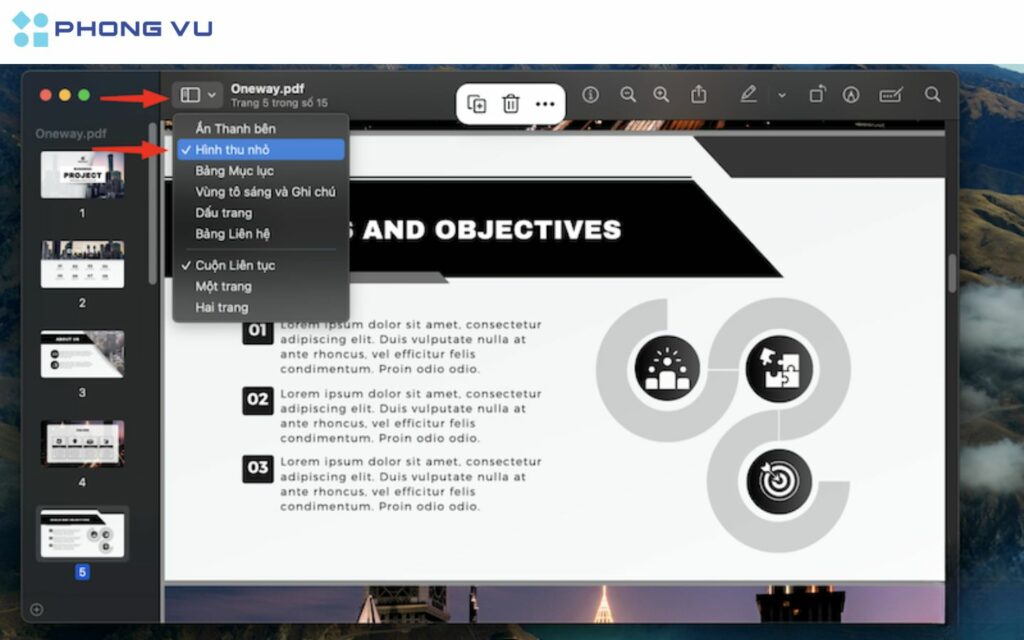1024x640 pixels.
Task: Click the zoom in magnifier icon
Action: [x=662, y=95]
